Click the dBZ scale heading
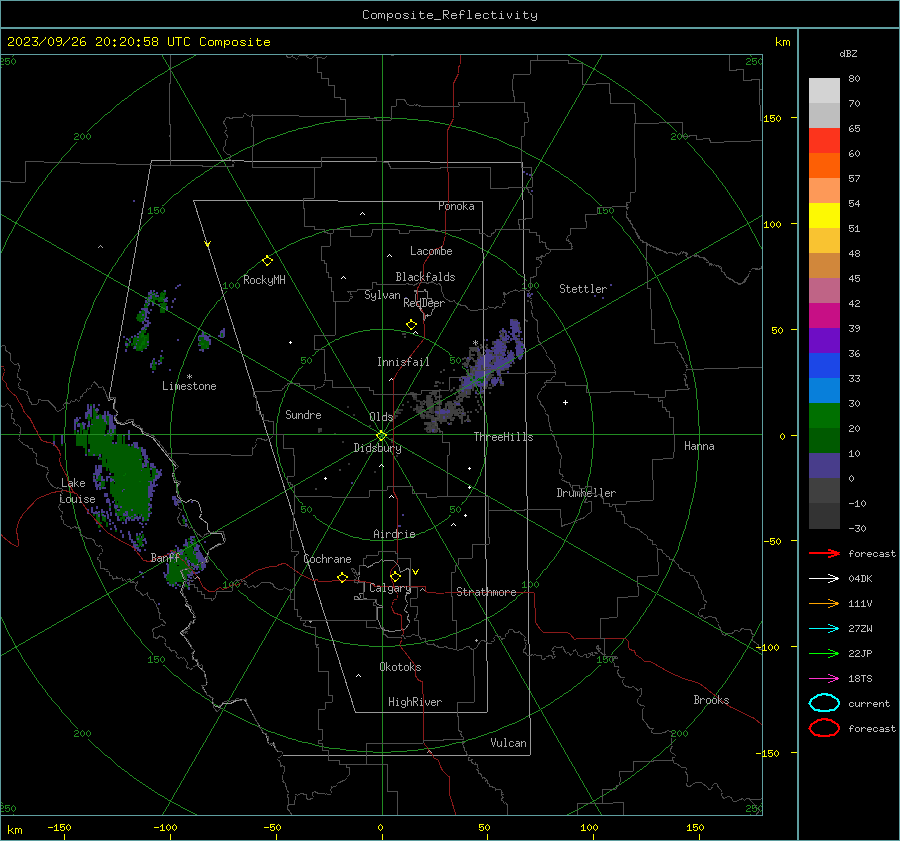 click(848, 53)
